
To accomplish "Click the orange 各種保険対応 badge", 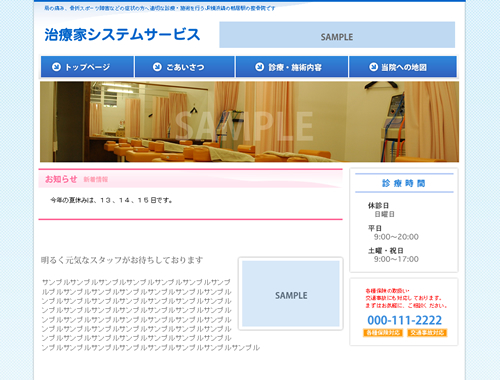I will (x=383, y=333).
